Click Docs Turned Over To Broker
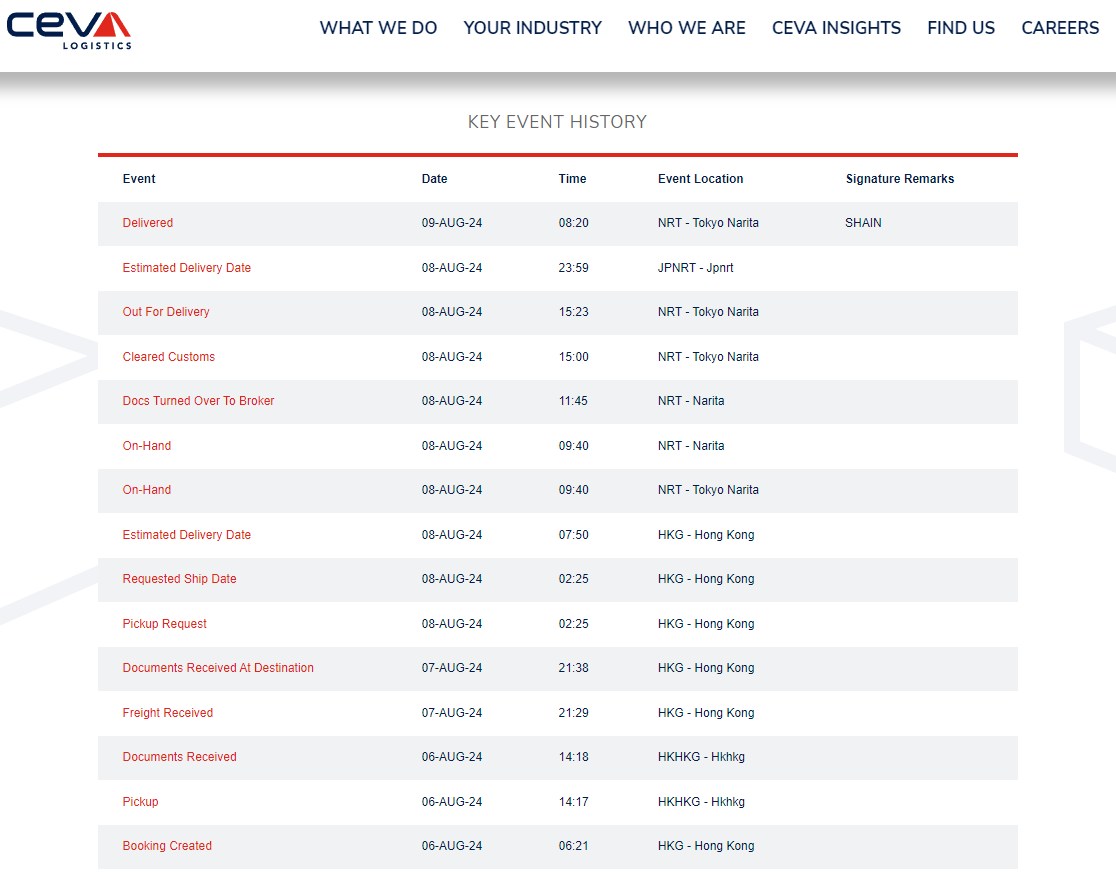Image resolution: width=1116 pixels, height=888 pixels. pos(198,401)
